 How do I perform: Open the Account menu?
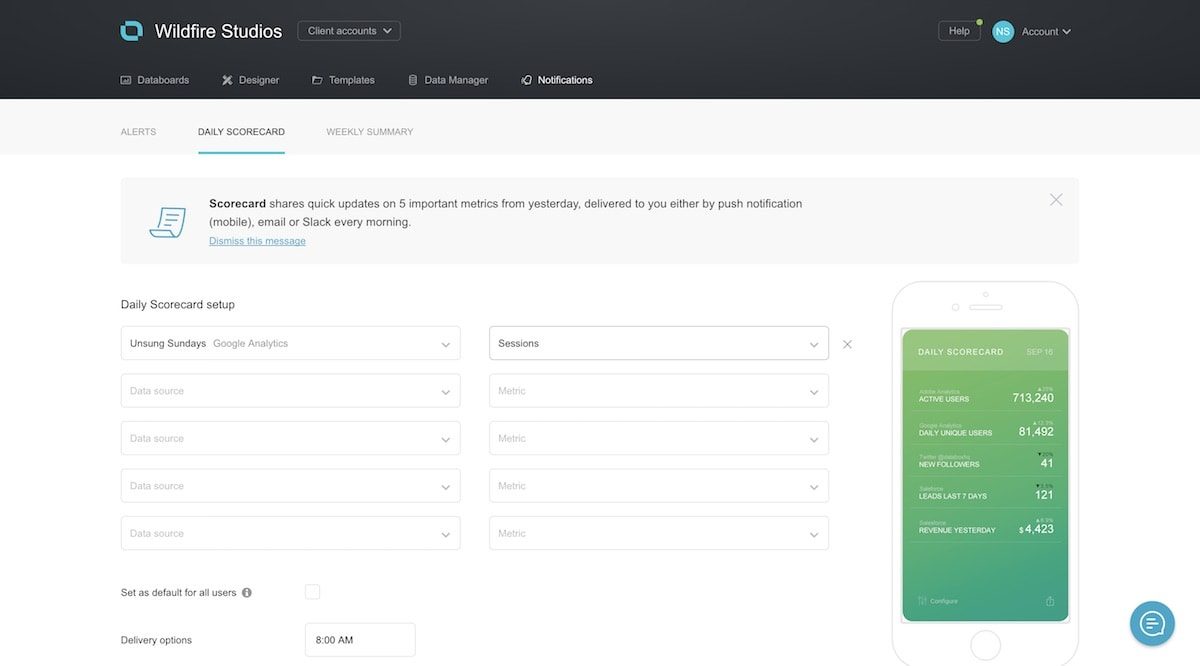(1046, 32)
